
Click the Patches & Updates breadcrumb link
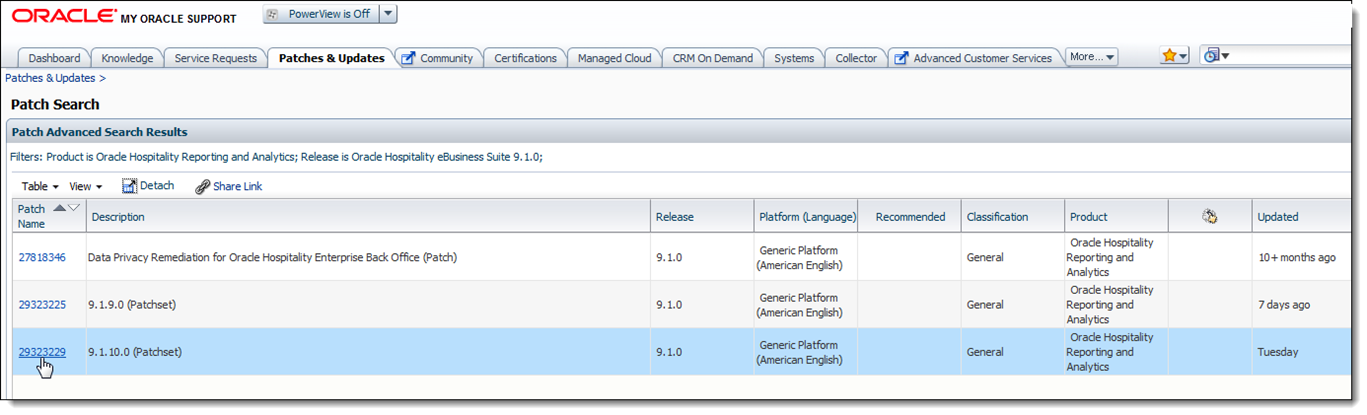50,78
